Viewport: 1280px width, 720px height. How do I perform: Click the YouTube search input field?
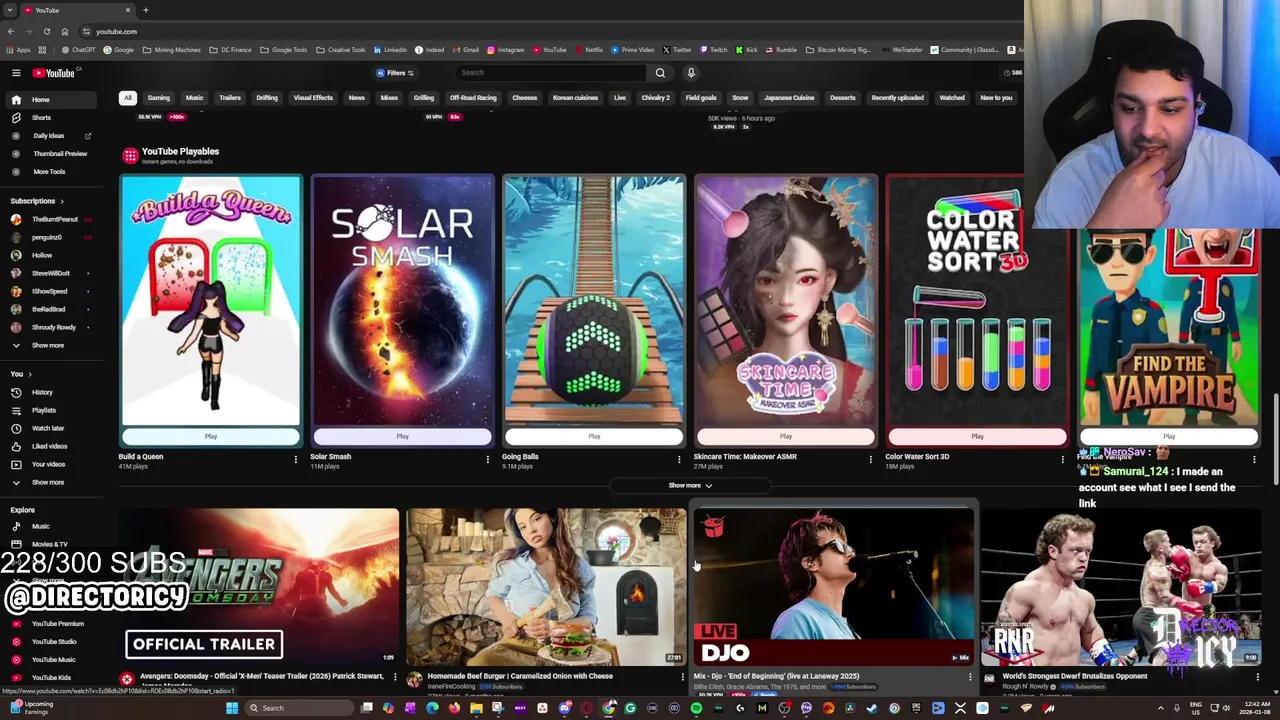(550, 73)
